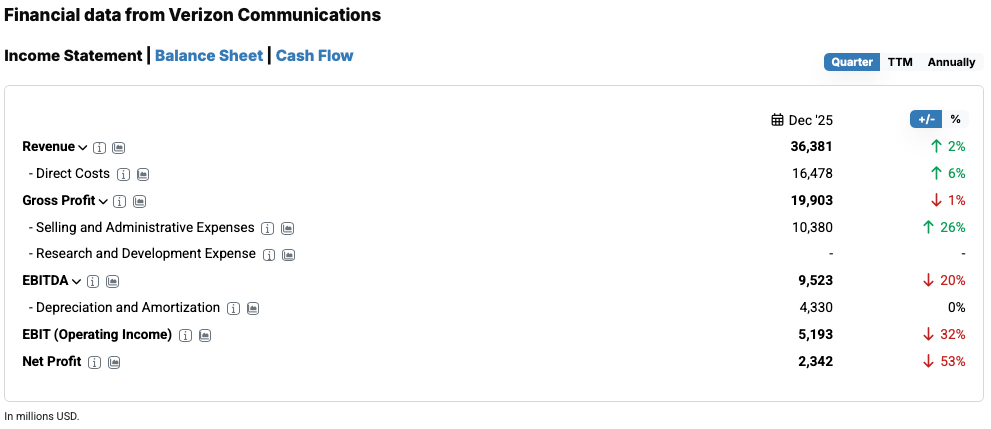Open chart icon for EBIT (Operating Income)
This screenshot has height=429, width=991.
tap(205, 335)
